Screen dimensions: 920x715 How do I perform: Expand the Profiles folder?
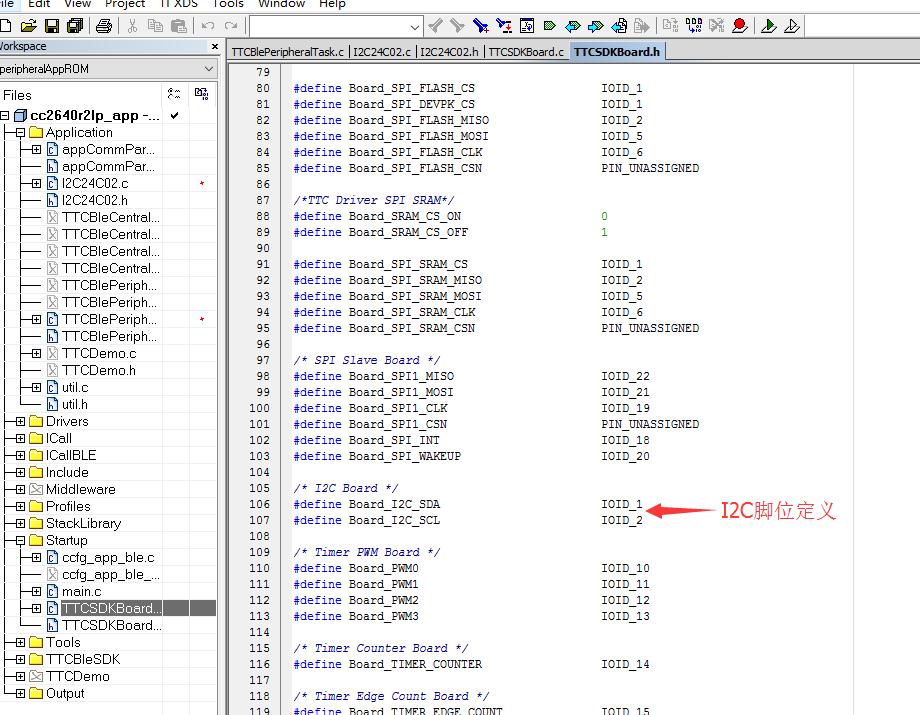pyautogui.click(x=21, y=507)
